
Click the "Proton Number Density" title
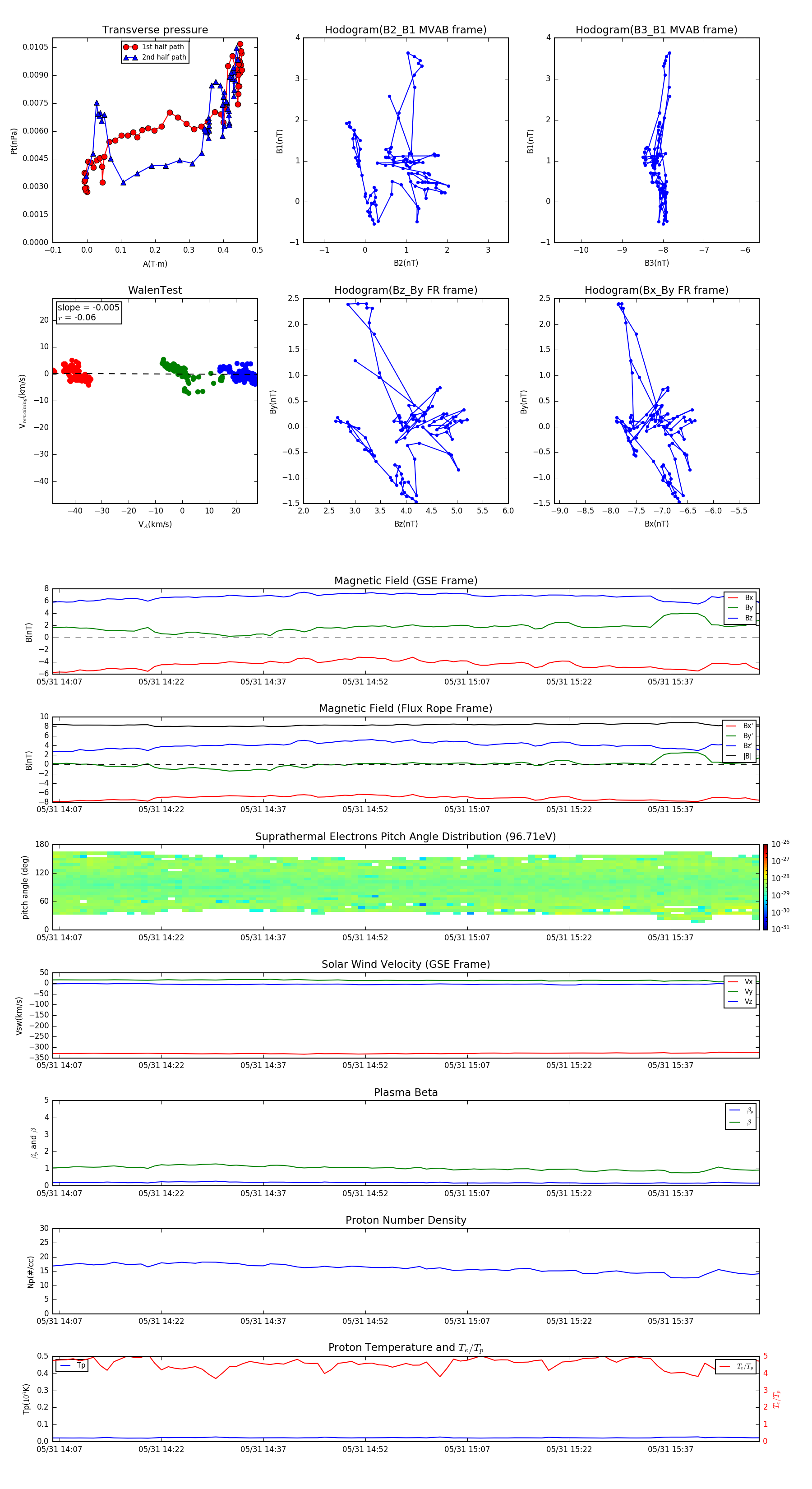406,1220
